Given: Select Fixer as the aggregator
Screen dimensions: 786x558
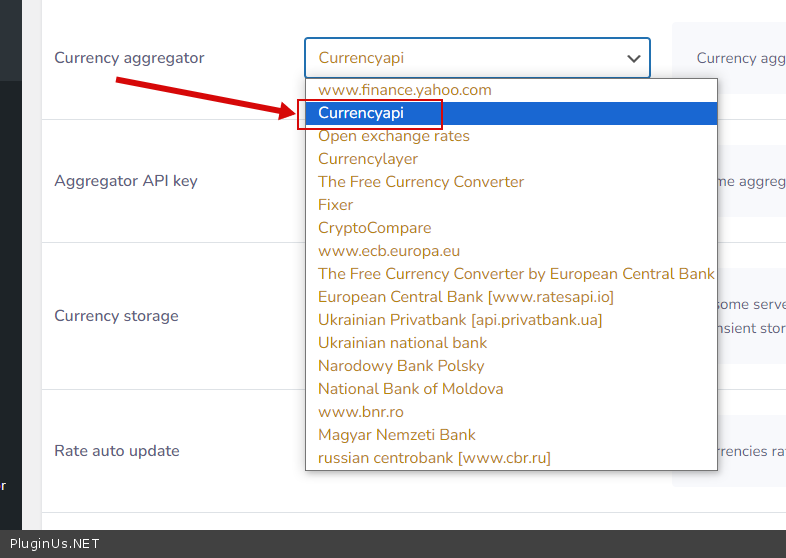Looking at the screenshot, I should 336,205.
